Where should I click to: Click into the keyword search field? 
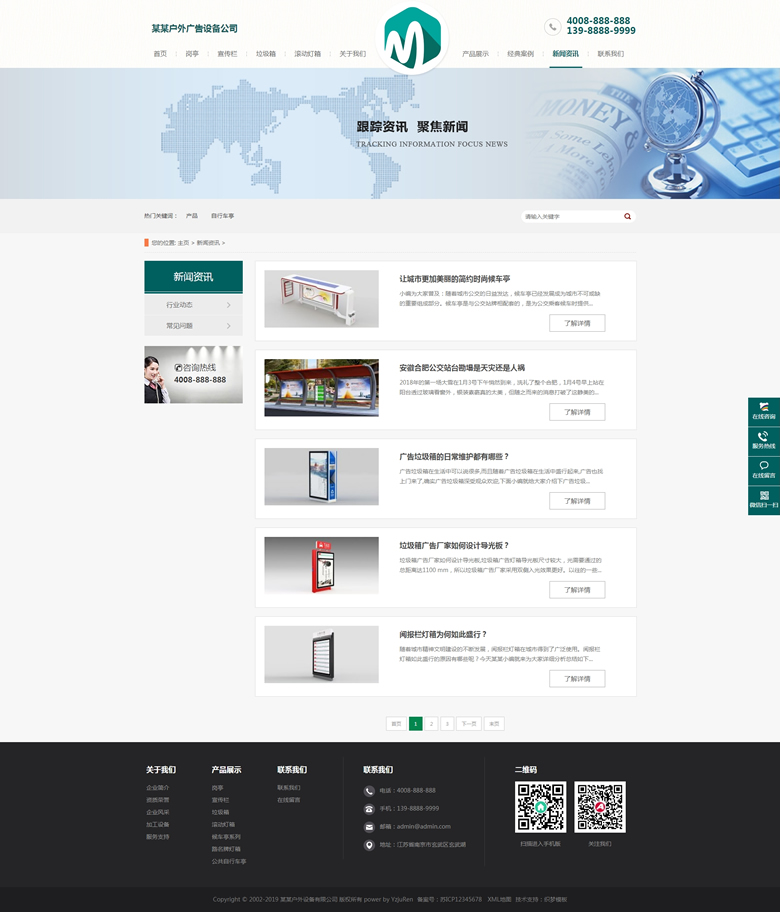point(570,216)
